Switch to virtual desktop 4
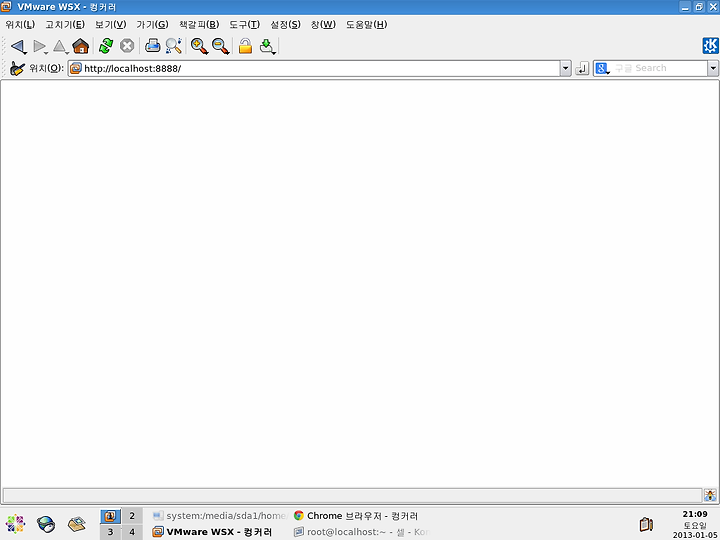 (x=132, y=532)
